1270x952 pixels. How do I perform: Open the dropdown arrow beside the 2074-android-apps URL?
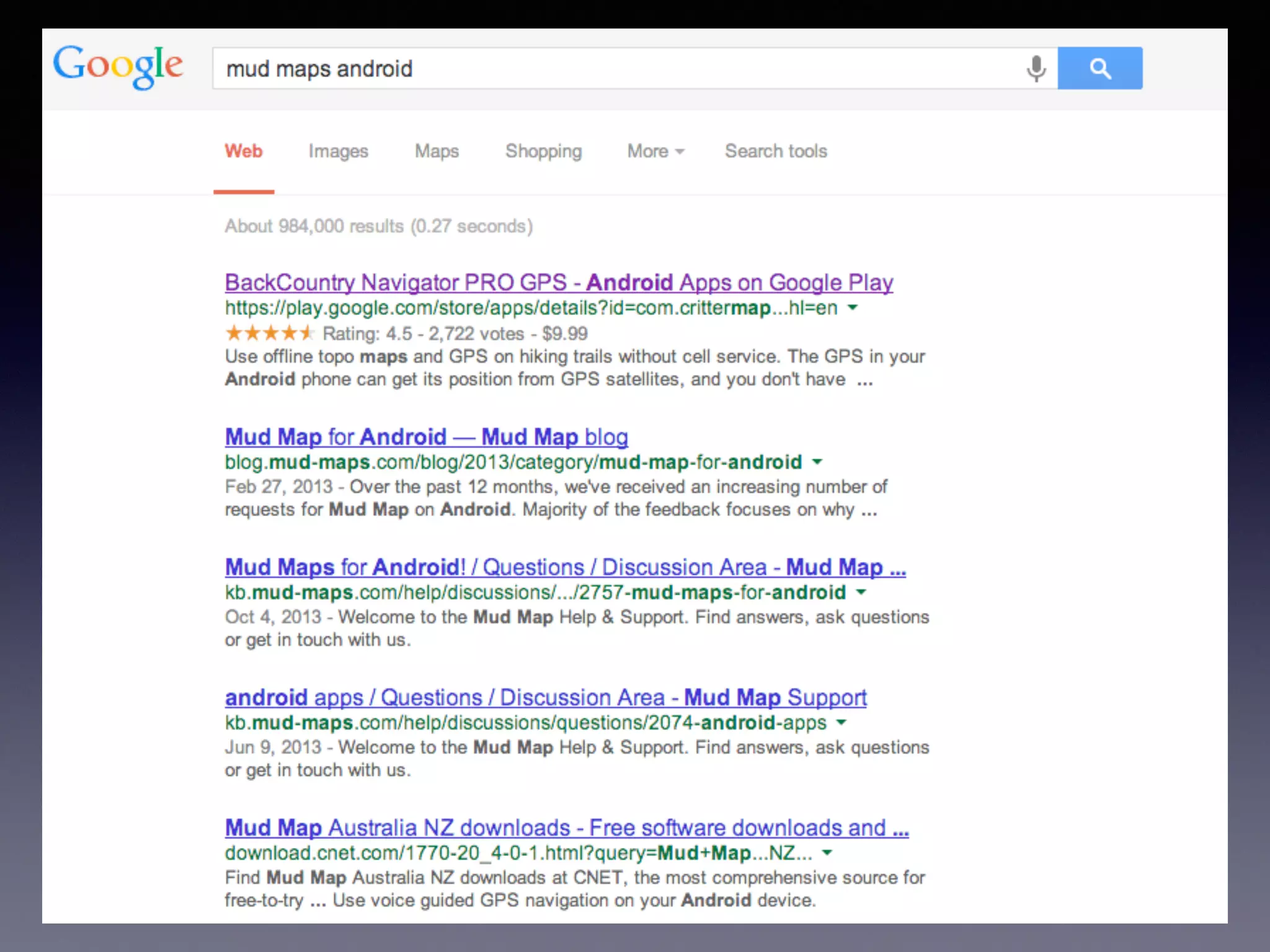click(x=841, y=722)
